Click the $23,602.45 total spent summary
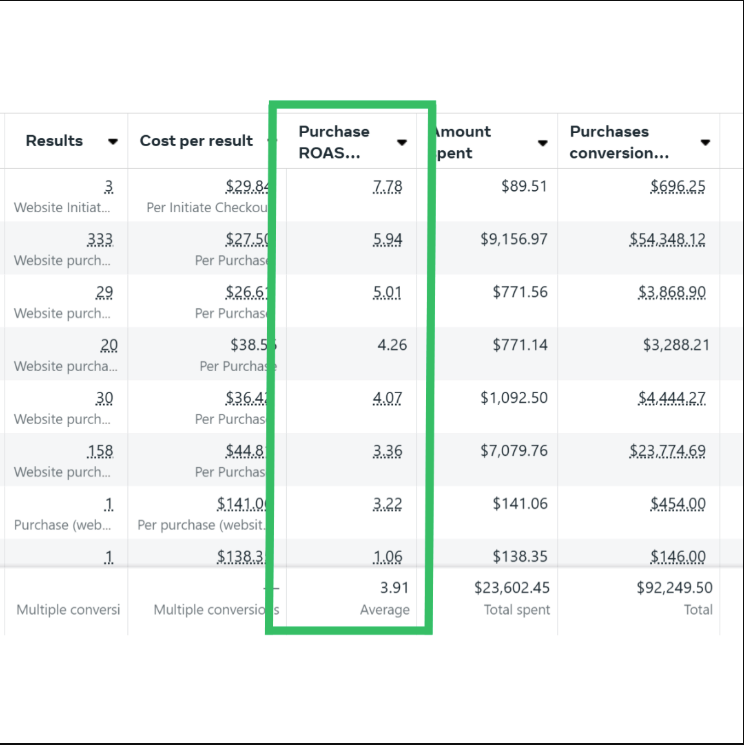 tap(511, 588)
